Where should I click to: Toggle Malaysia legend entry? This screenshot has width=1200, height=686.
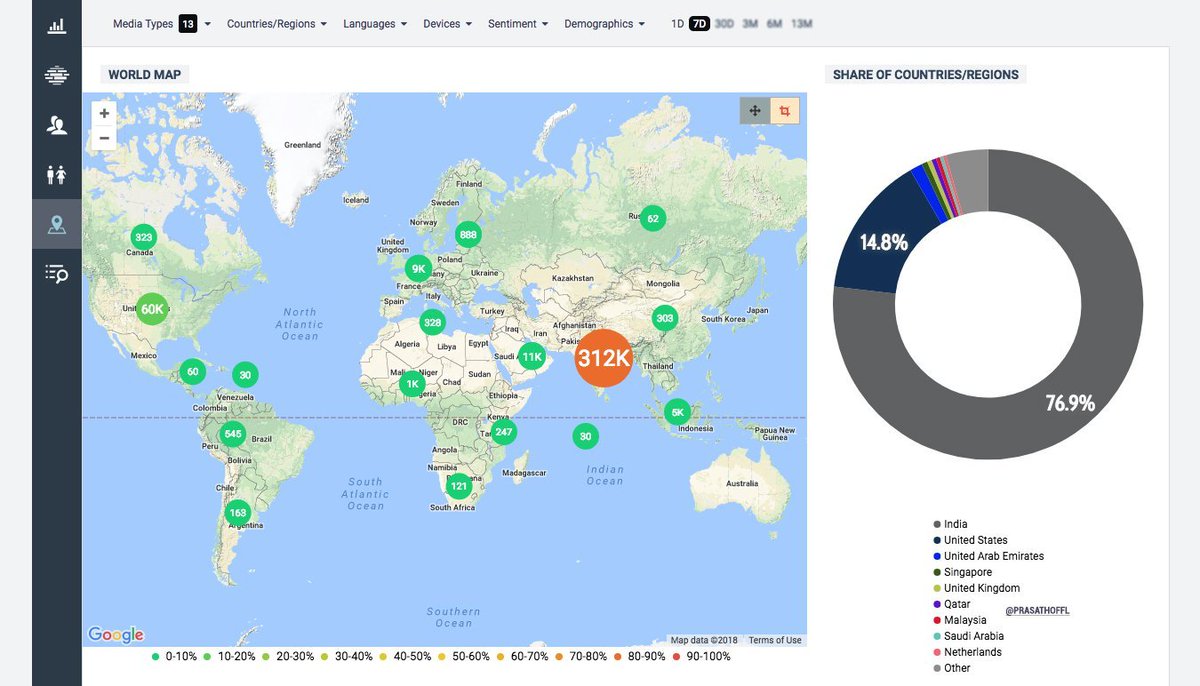(960, 620)
